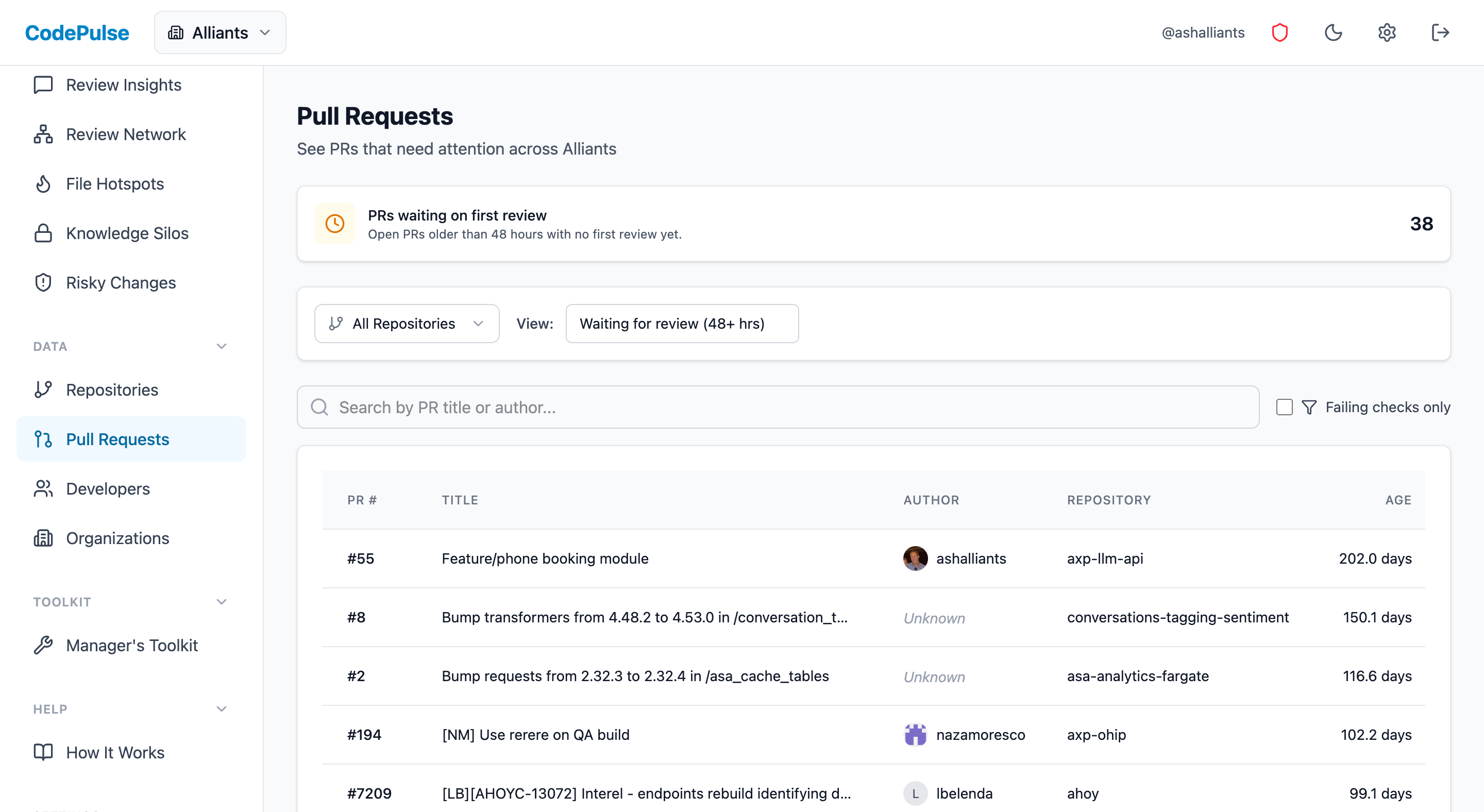Click the @ashalliants account name
Screen dimensions: 1484x812
[1202, 33]
